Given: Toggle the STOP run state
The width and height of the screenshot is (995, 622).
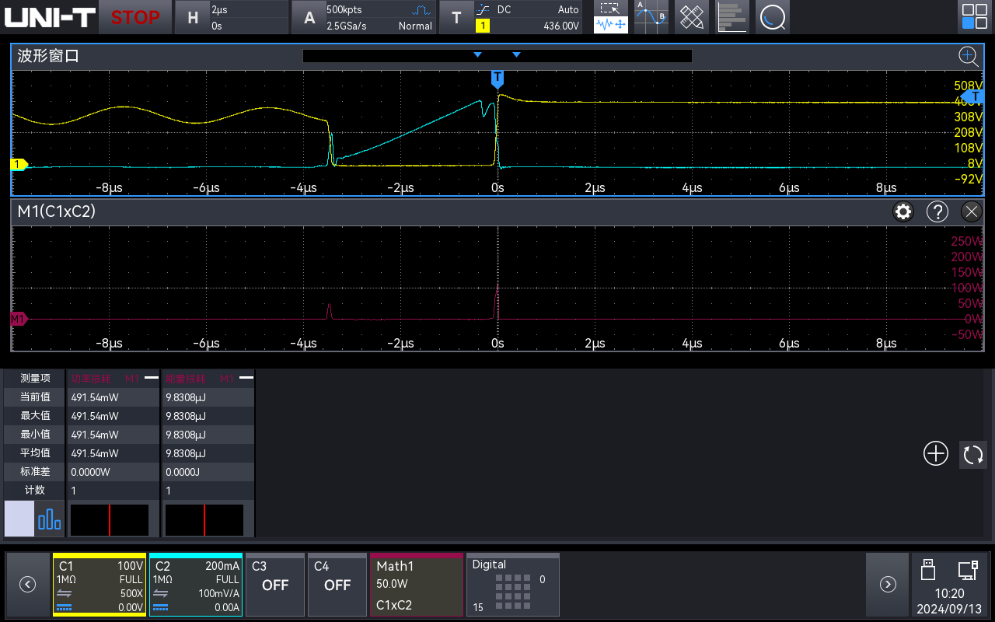Looking at the screenshot, I should 135,17.
